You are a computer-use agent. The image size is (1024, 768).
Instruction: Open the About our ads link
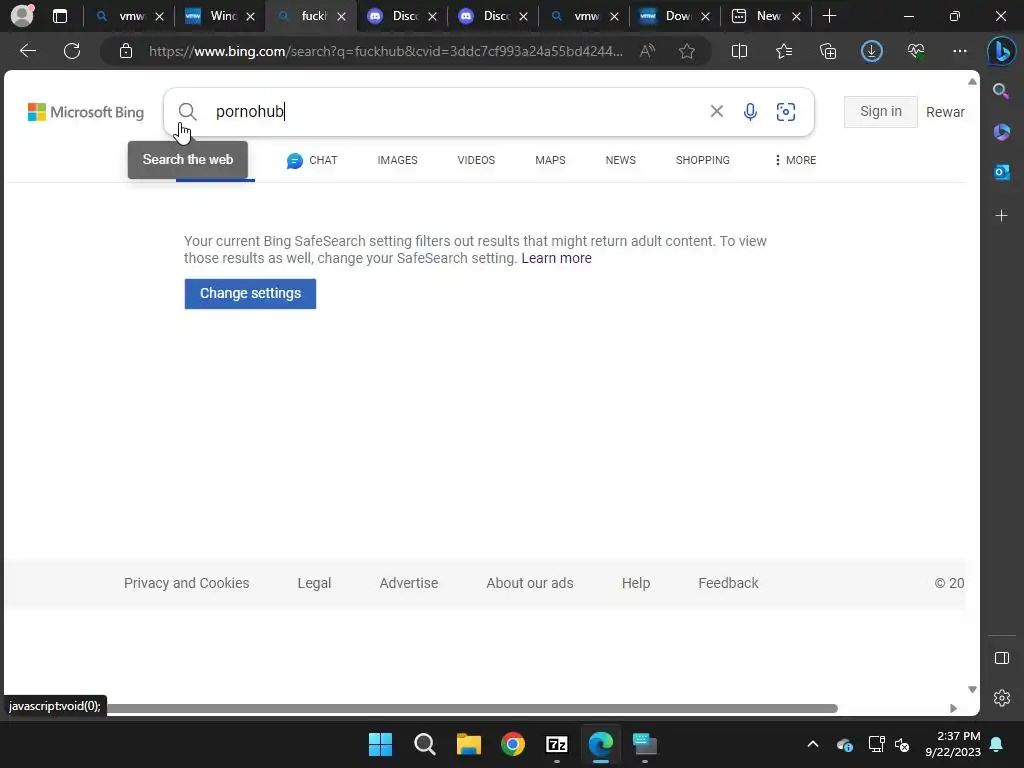(x=530, y=583)
